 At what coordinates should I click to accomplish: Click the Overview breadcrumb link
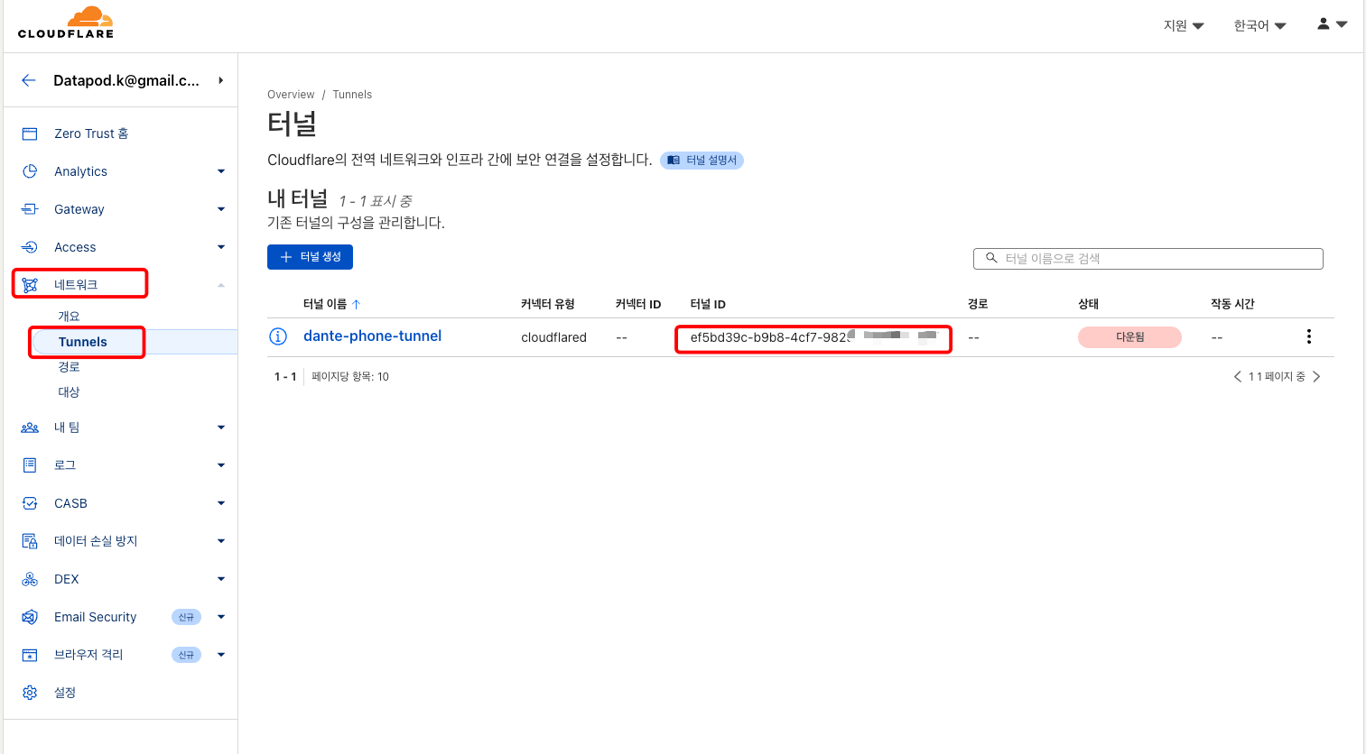pos(291,95)
